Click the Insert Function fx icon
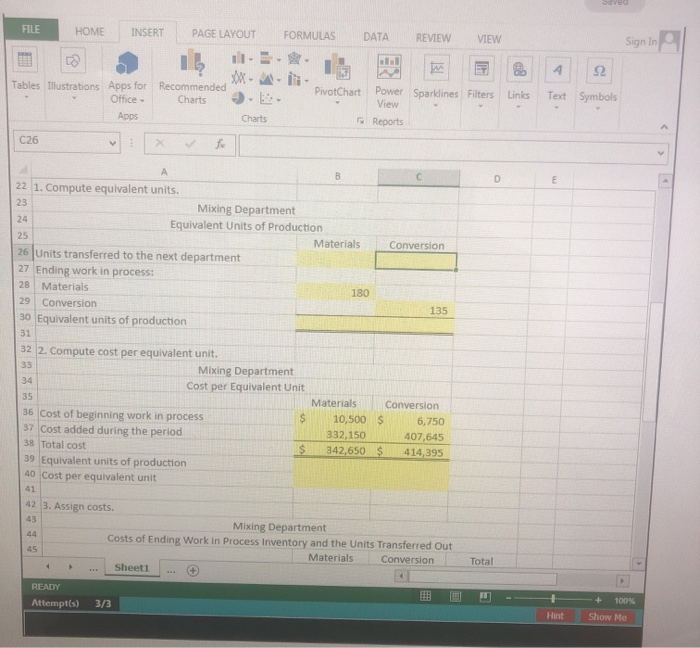700x648 pixels. tap(220, 144)
